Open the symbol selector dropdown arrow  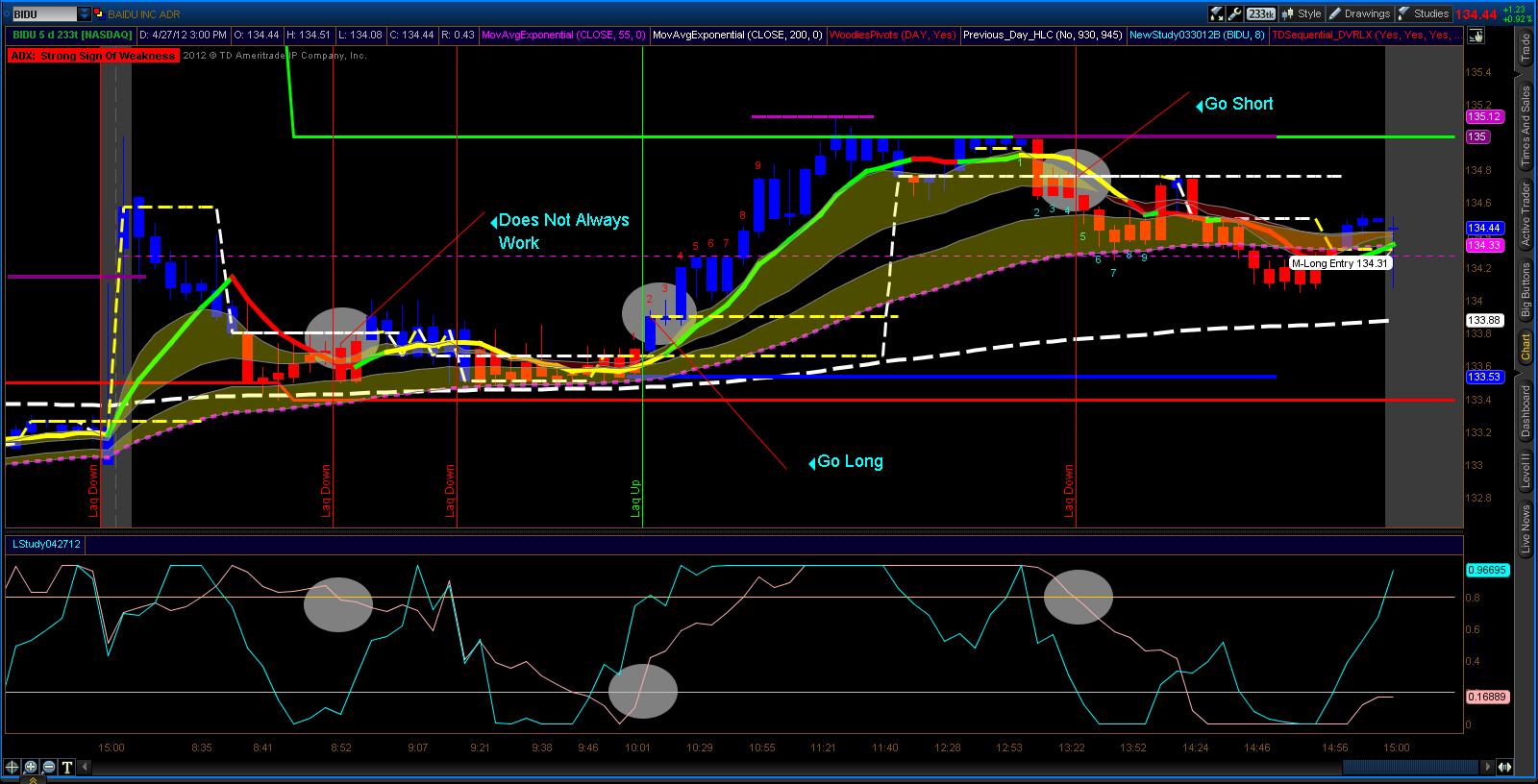[x=85, y=14]
